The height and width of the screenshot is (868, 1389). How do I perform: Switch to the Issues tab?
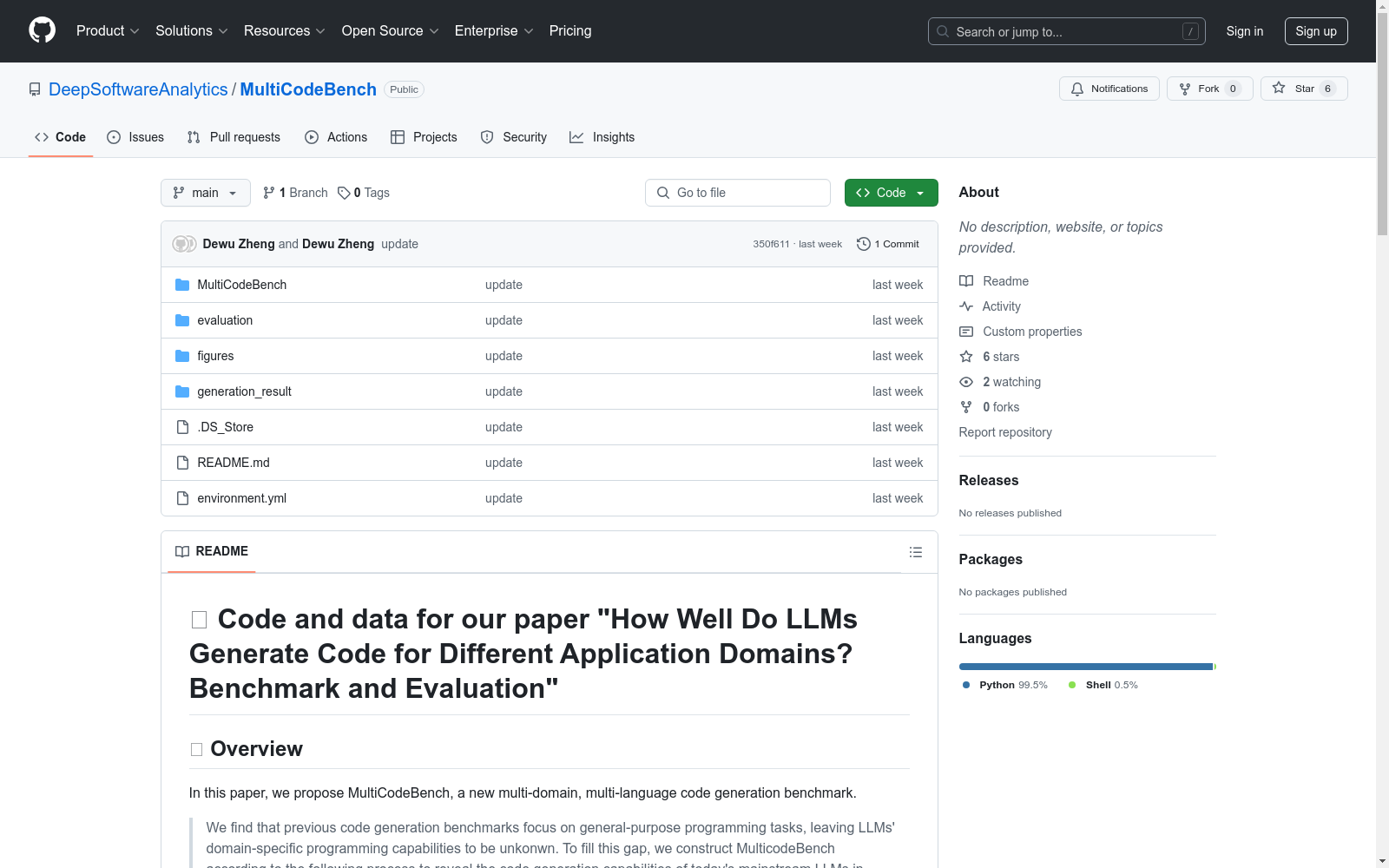coord(135,137)
